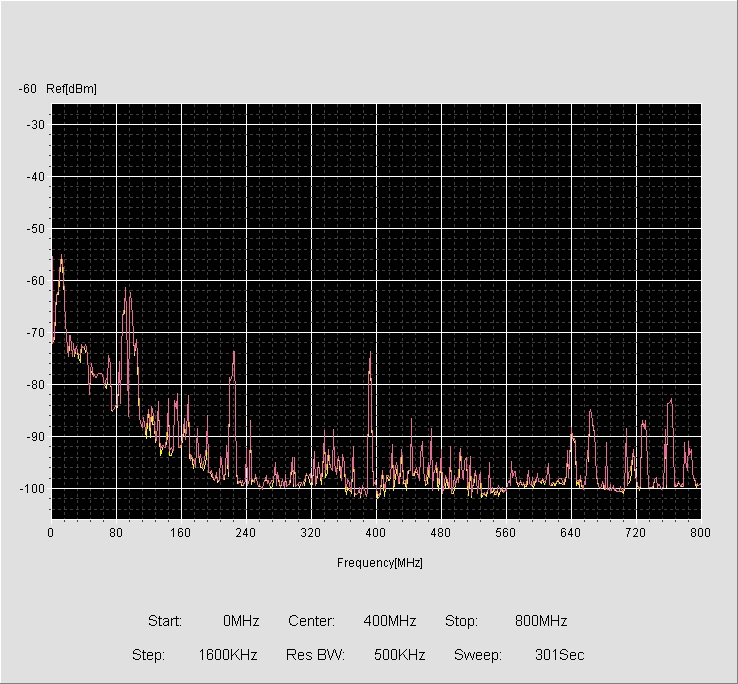738x684 pixels.
Task: Click the 320 frequency axis label
Action: 311,533
